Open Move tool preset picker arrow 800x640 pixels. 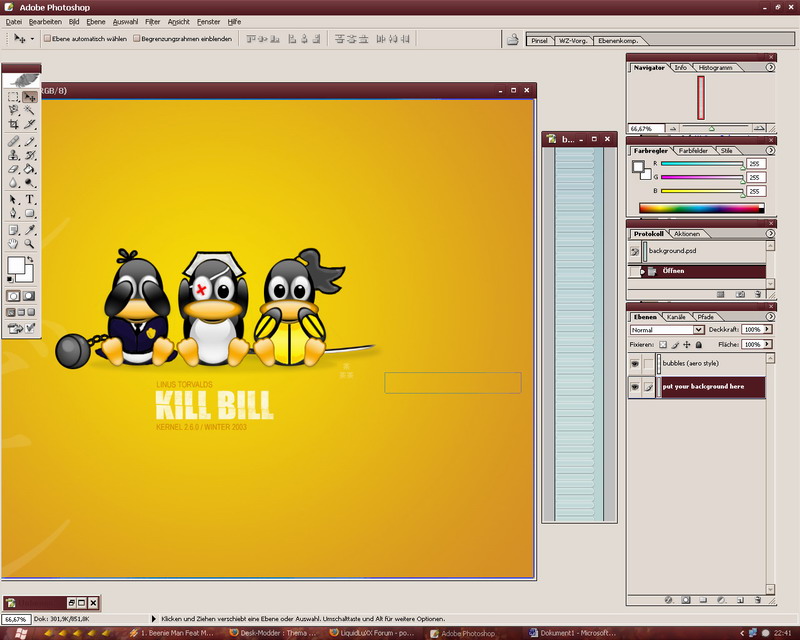(x=32, y=39)
